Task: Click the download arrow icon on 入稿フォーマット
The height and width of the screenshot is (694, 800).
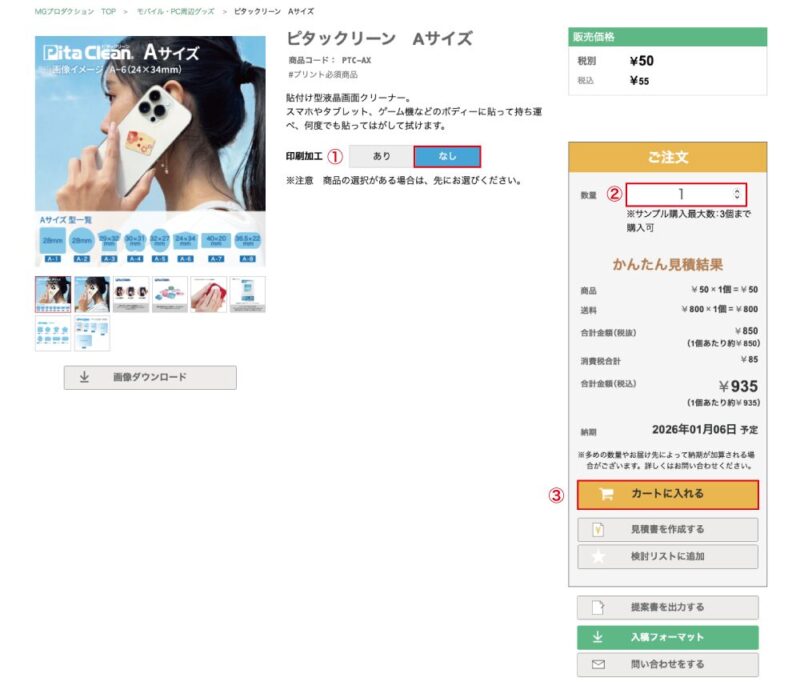Action: 598,637
